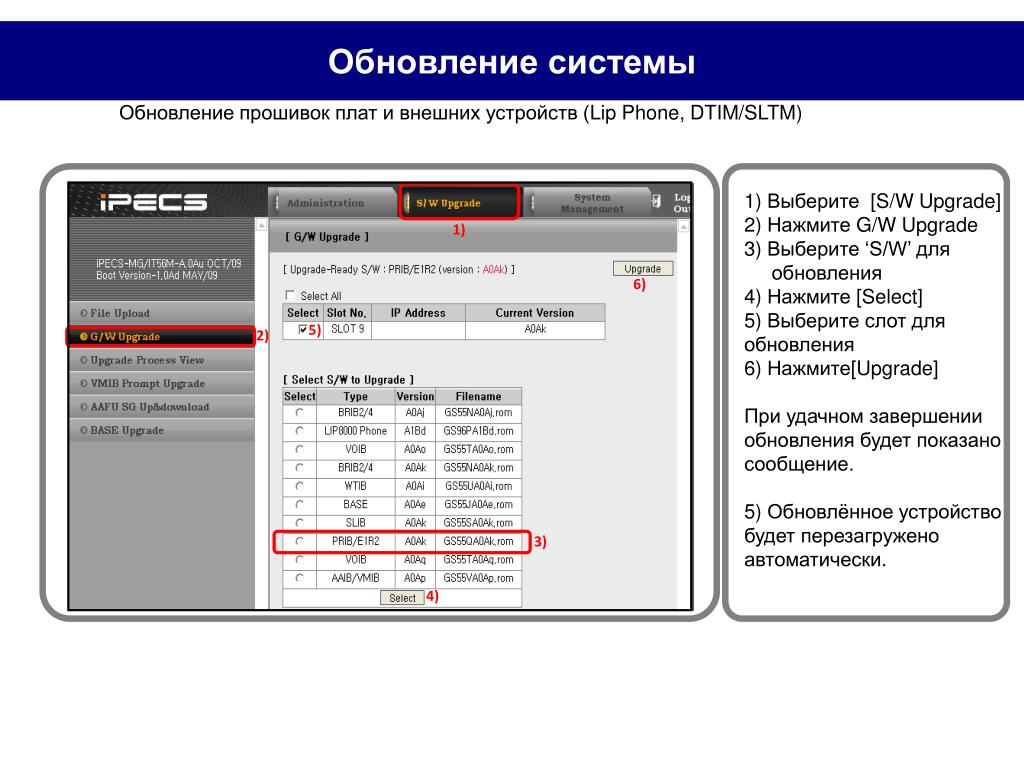Click the GS55NA0Aj.rom filename
This screenshot has width=1024, height=768.
[479, 413]
